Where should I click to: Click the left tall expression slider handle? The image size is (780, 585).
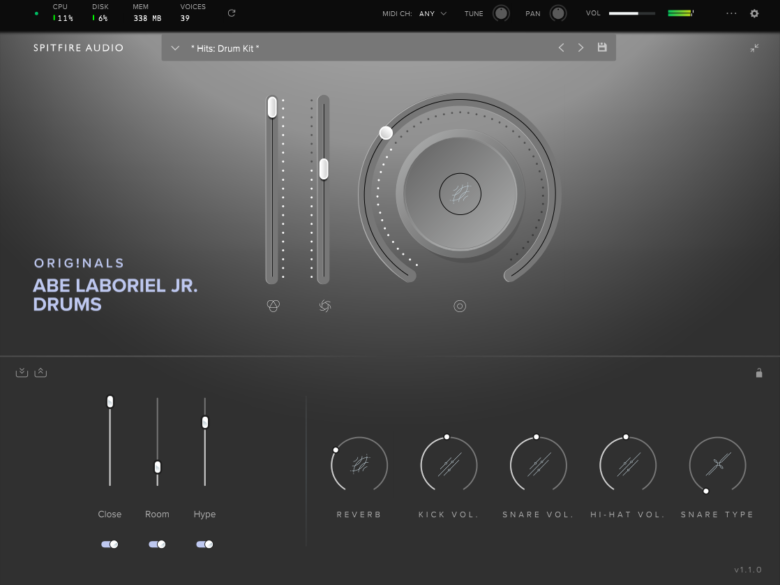(272, 107)
